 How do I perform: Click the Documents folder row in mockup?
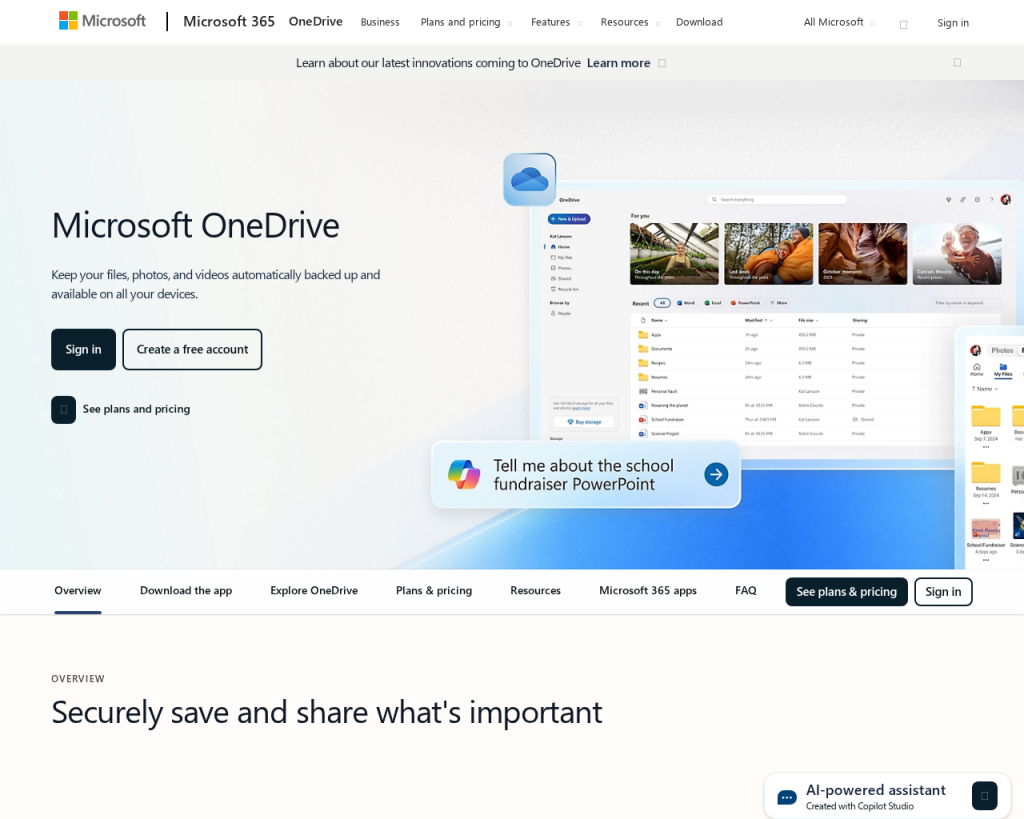pyautogui.click(x=815, y=349)
